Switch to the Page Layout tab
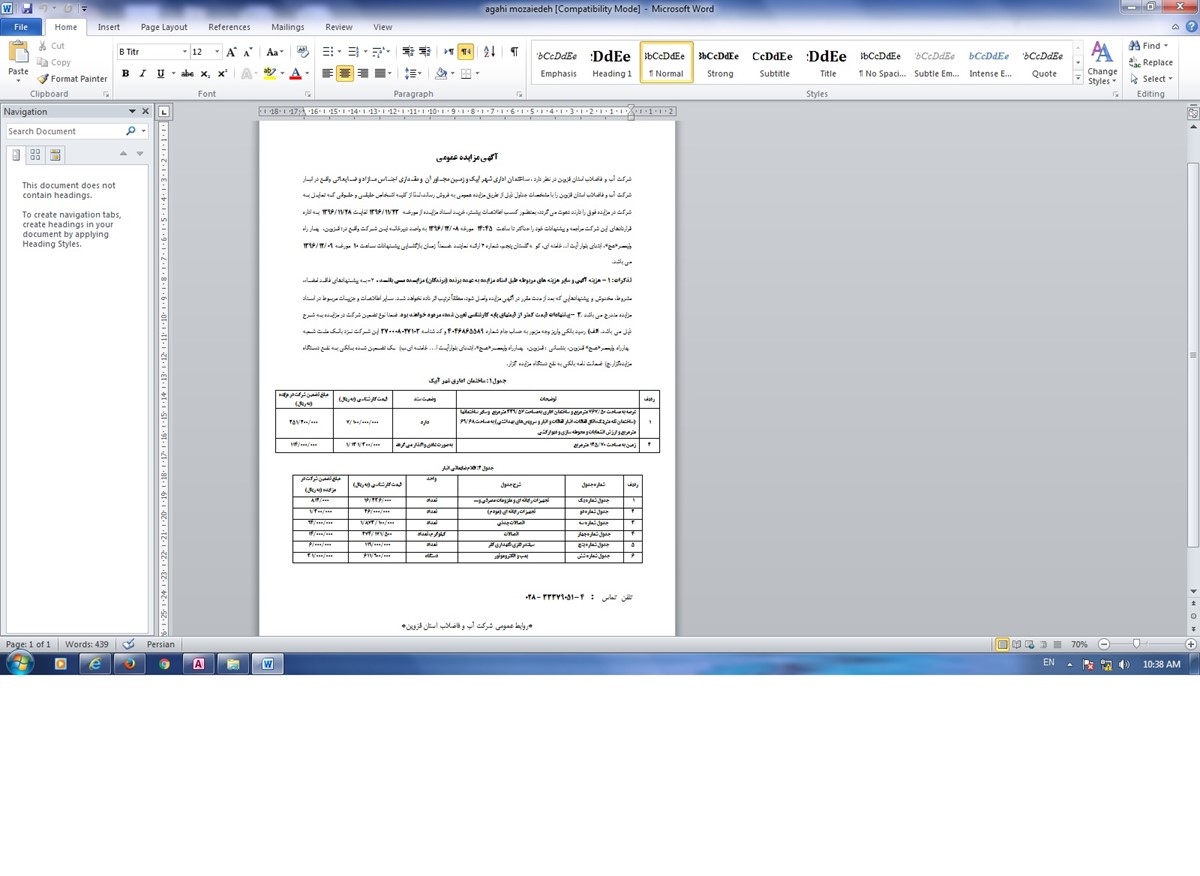This screenshot has width=1200, height=876. 164,27
